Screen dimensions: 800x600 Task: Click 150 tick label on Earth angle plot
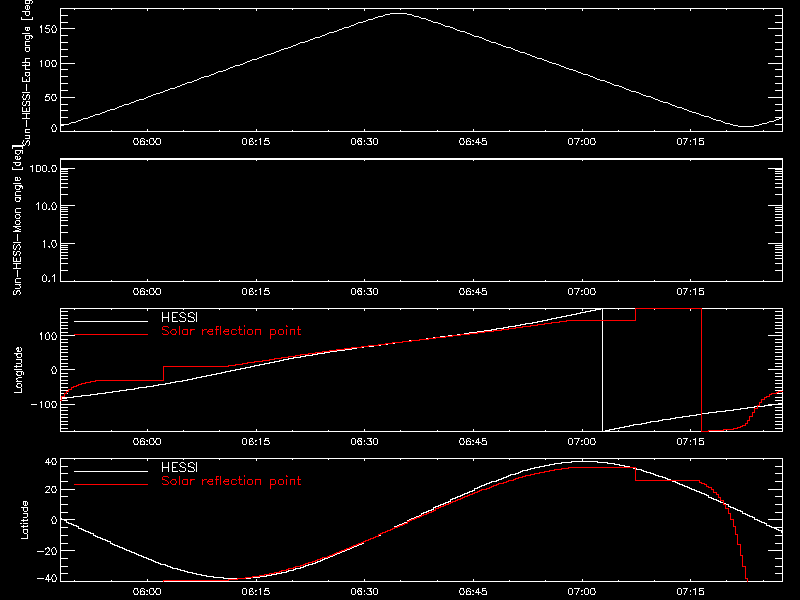48,29
